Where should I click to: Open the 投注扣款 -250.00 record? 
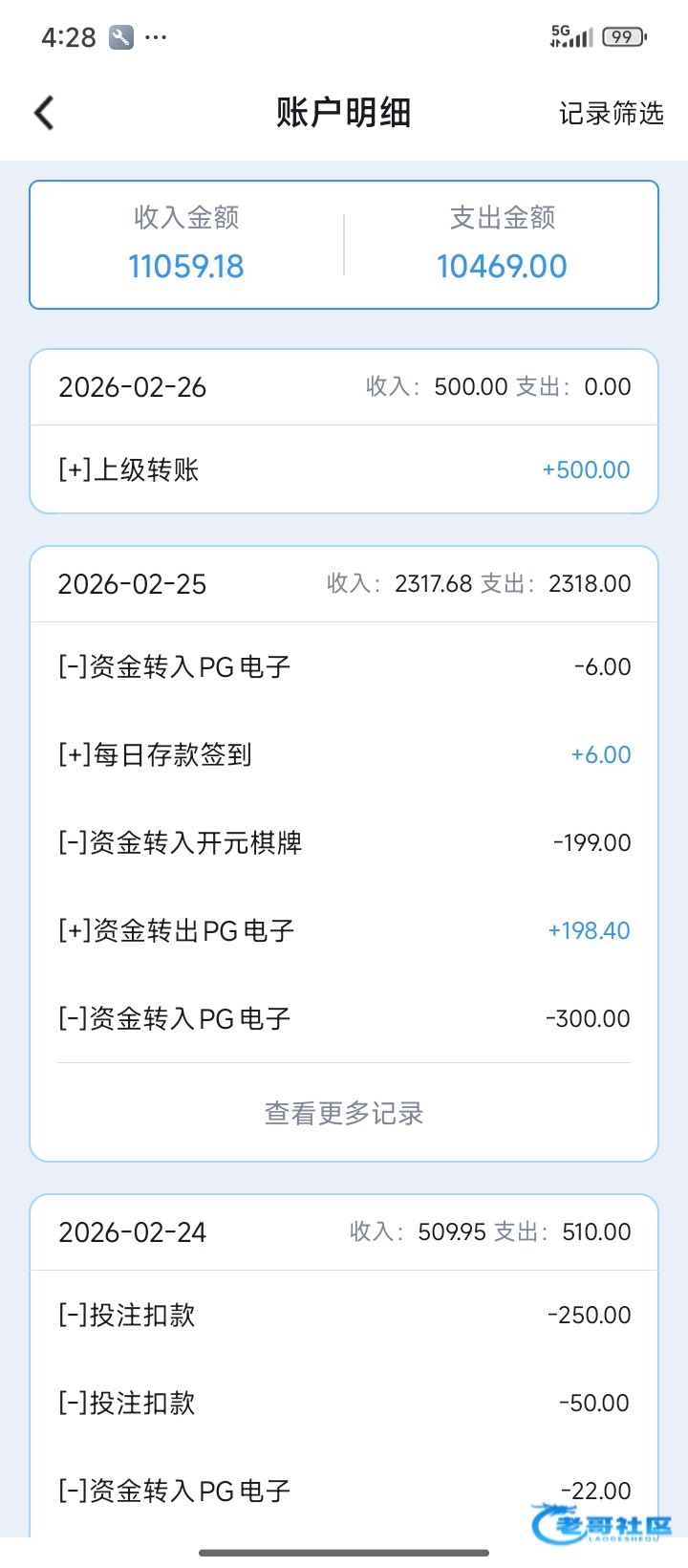[x=344, y=1315]
